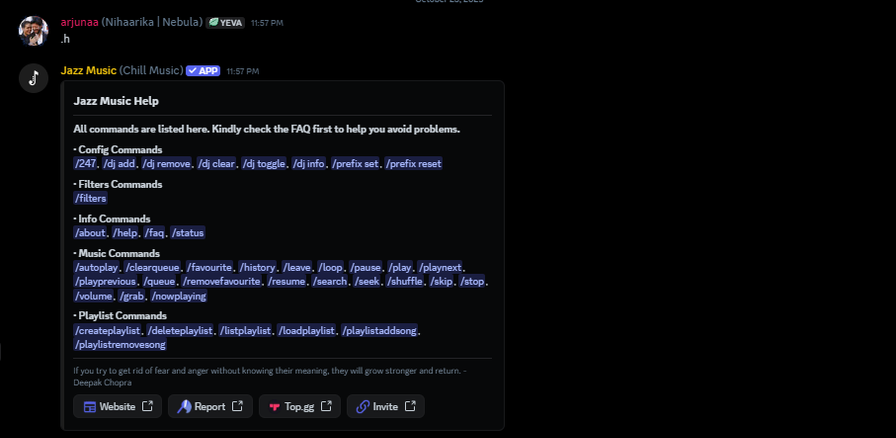
Task: Click the /playlistremovesong command
Action: 120,344
